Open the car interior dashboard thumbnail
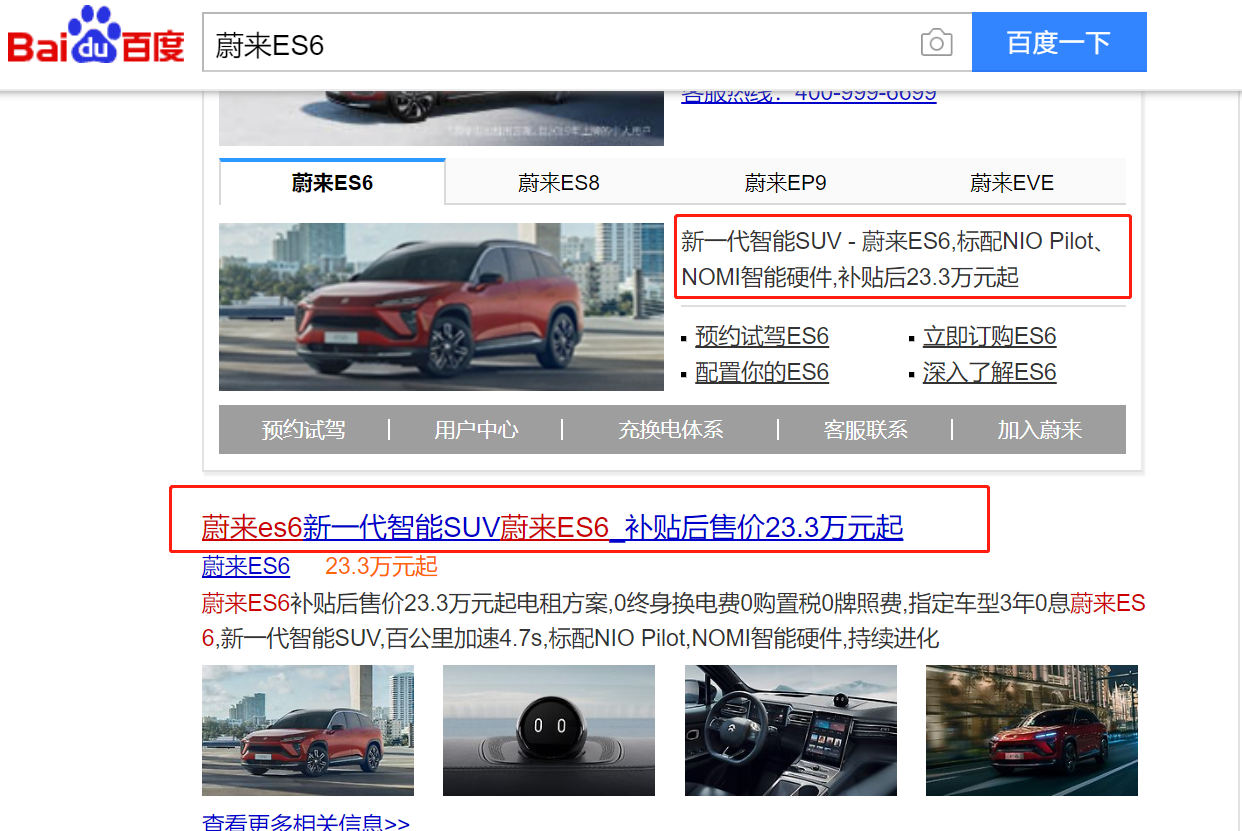 [x=791, y=730]
